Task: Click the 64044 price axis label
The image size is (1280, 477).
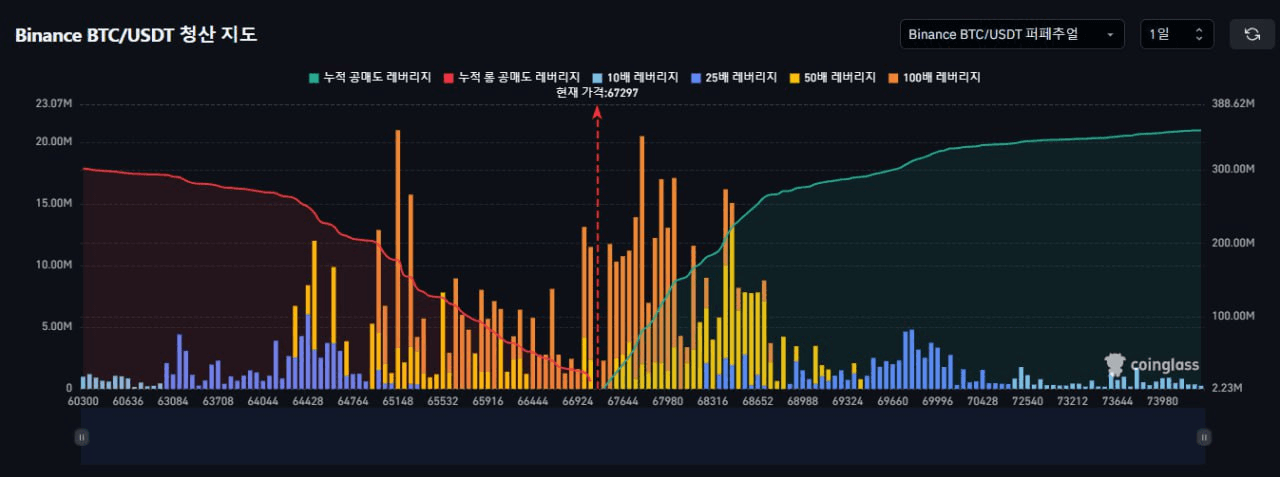Action: pos(263,401)
